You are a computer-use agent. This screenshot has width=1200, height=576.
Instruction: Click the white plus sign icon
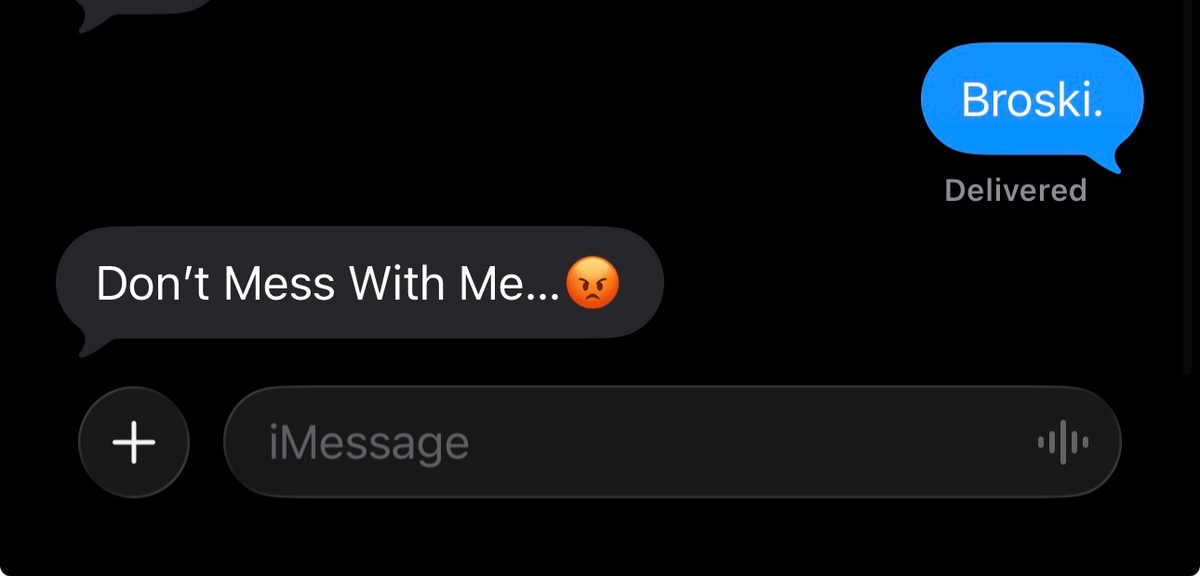pyautogui.click(x=134, y=442)
